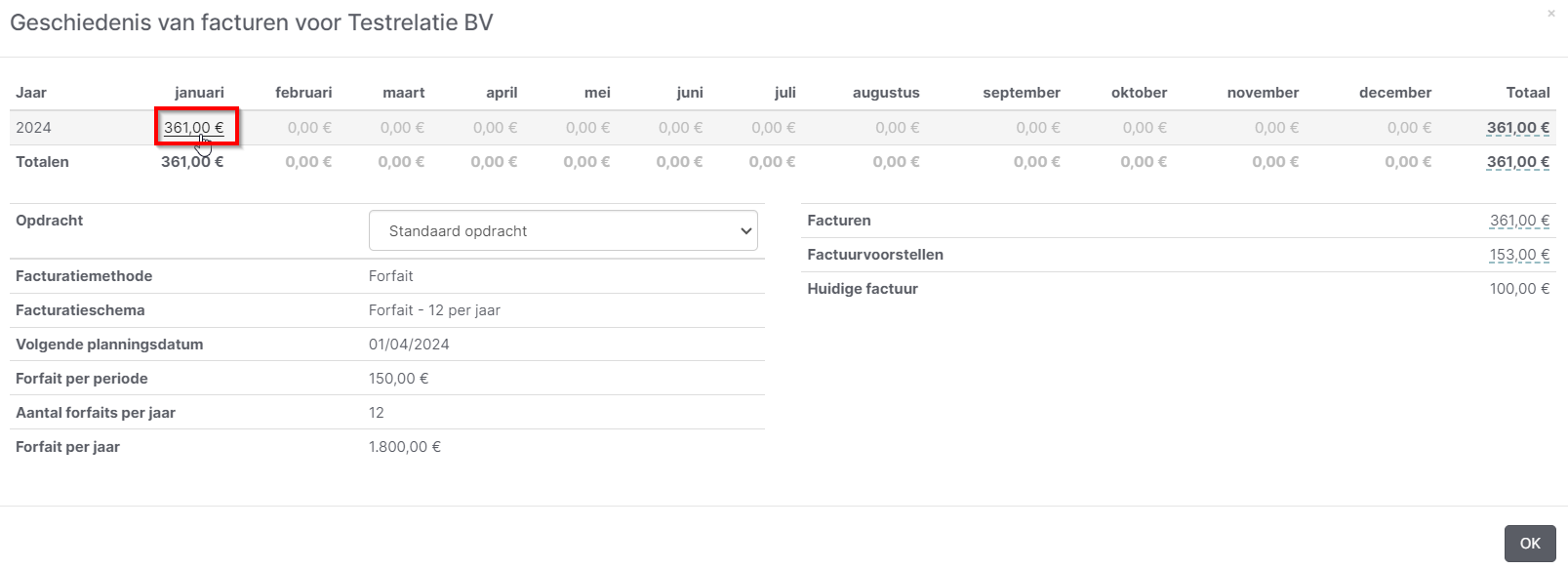1568x569 pixels.
Task: Click the Huidige factuur amount 100,00 €
Action: (1519, 289)
